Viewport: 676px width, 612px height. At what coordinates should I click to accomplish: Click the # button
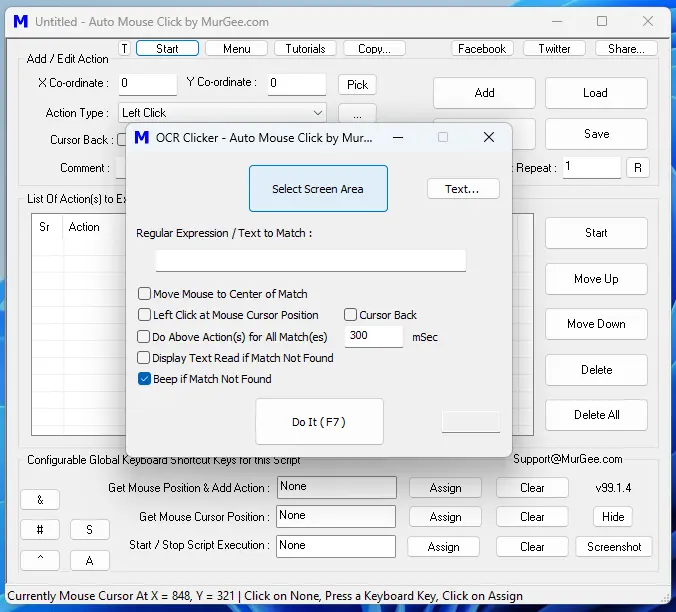pyautogui.click(x=40, y=530)
